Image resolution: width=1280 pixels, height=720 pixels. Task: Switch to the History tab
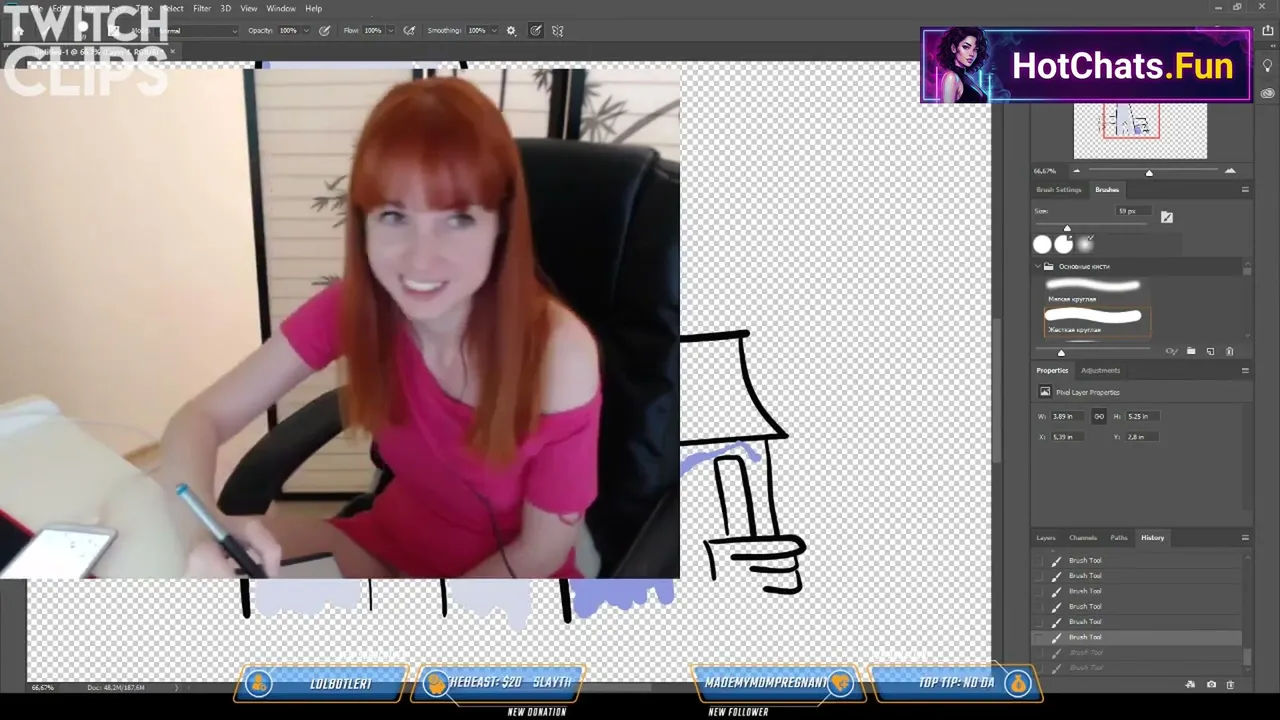[1153, 538]
